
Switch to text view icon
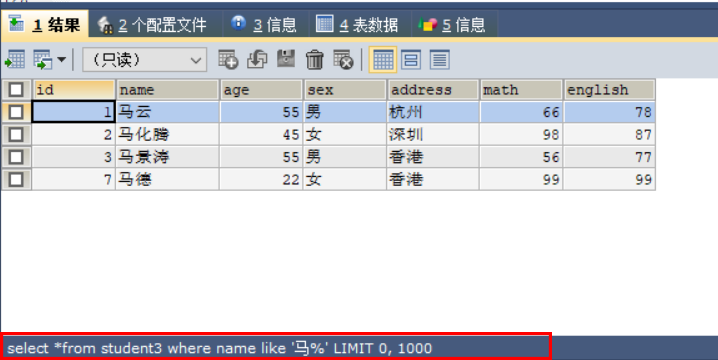tap(440, 60)
